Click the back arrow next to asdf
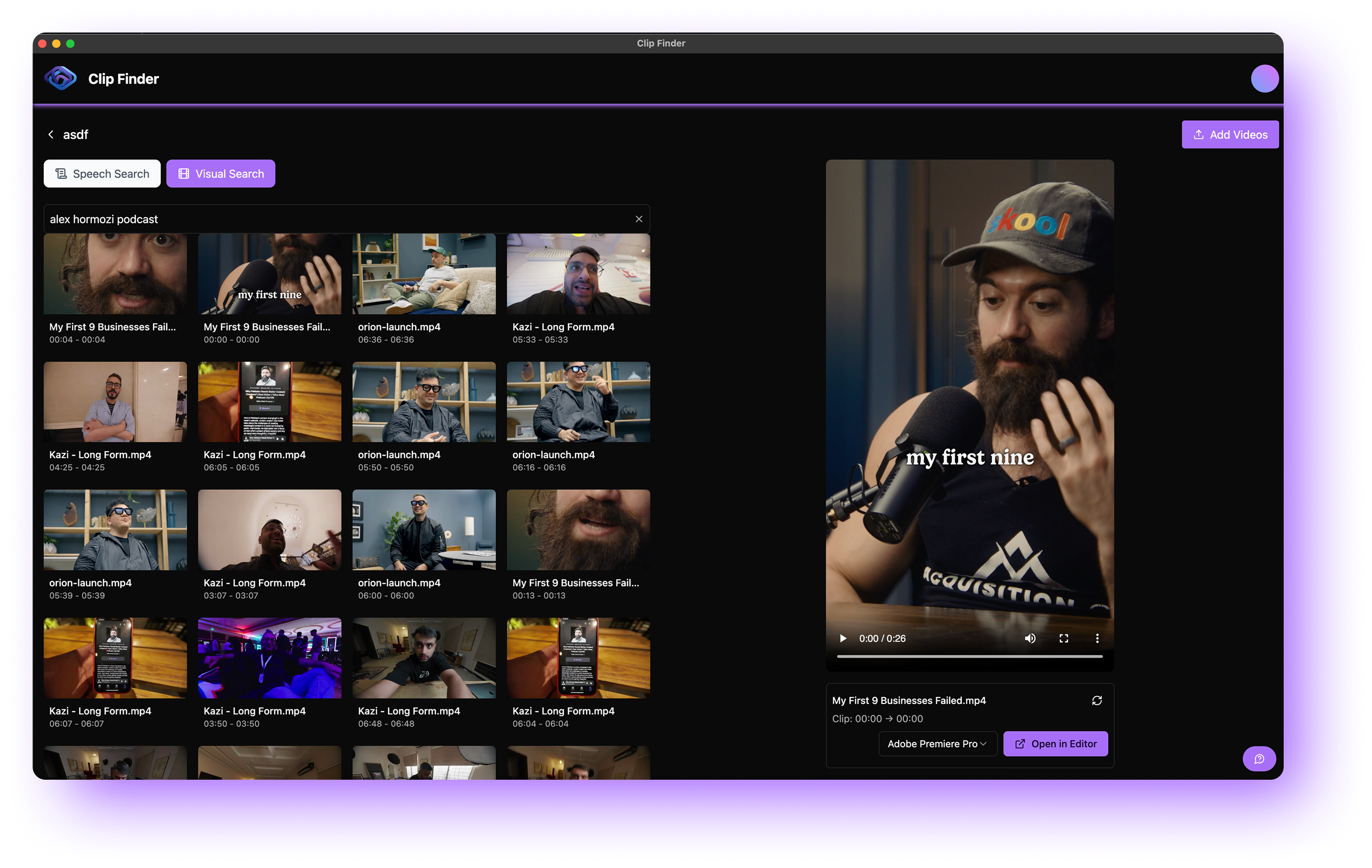This screenshot has height=868, width=1372. (51, 134)
